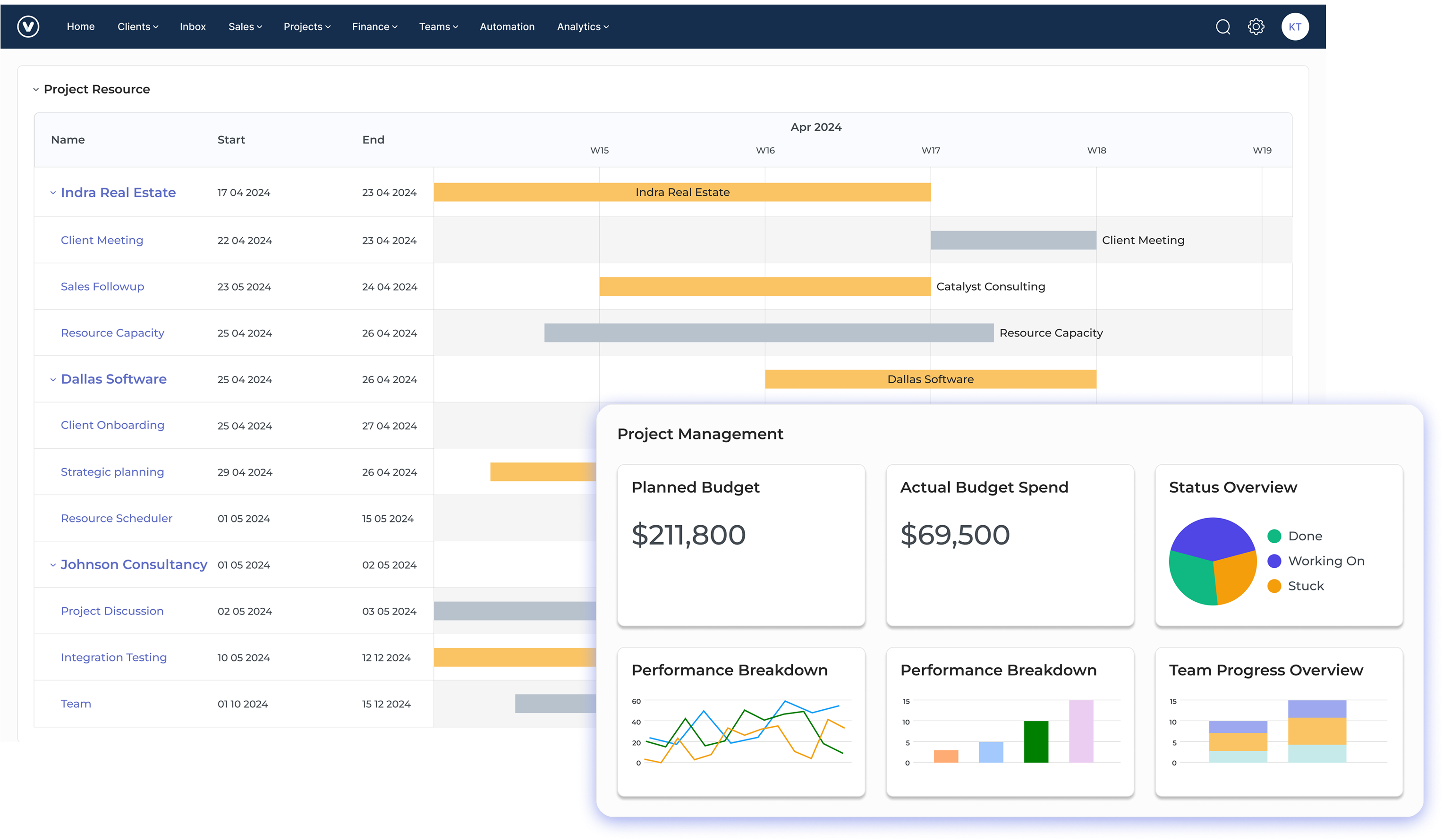The image size is (1443, 840).
Task: Open the Resource Scheduler task link
Action: (116, 519)
